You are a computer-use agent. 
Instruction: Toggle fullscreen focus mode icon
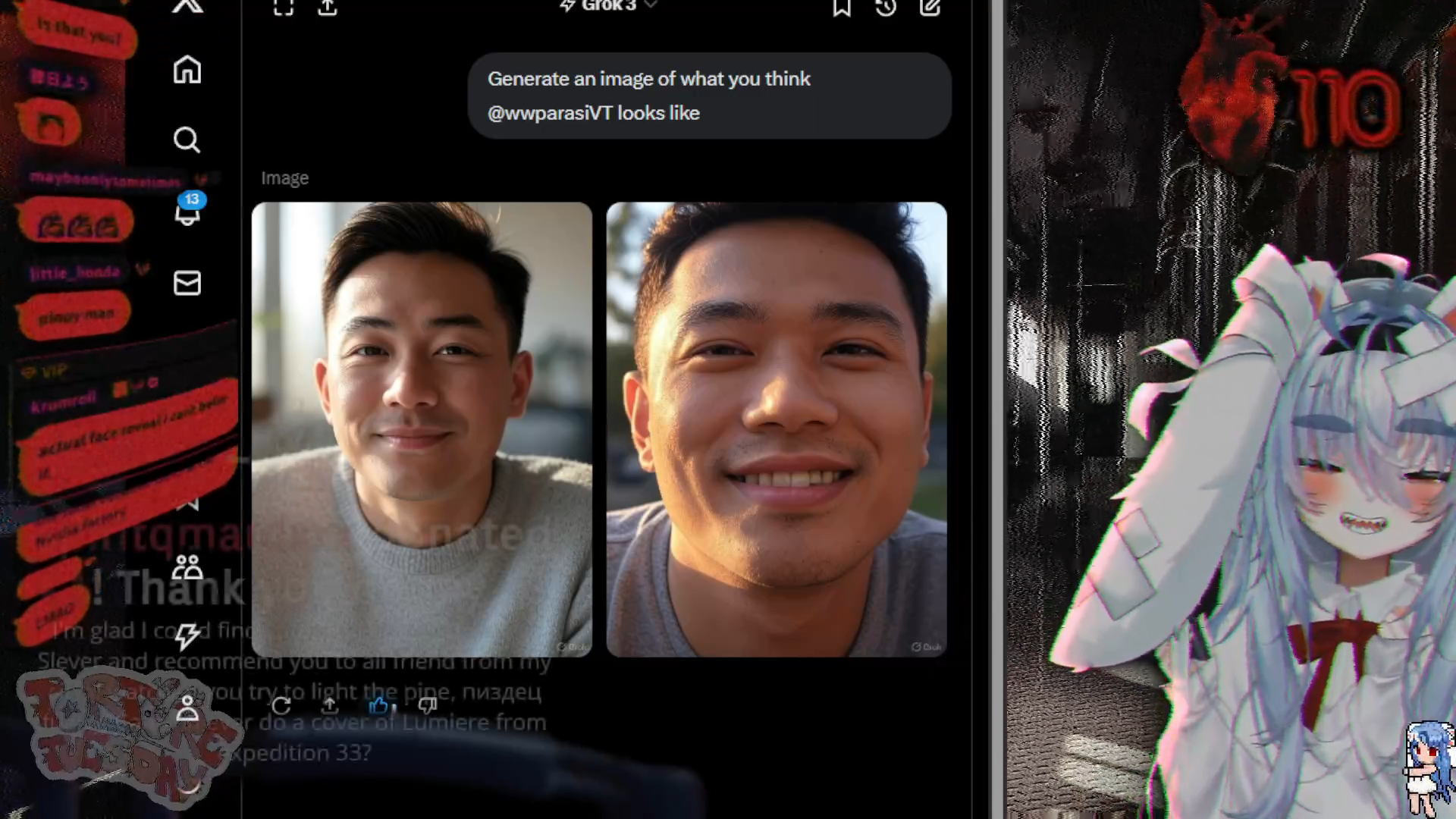click(284, 7)
